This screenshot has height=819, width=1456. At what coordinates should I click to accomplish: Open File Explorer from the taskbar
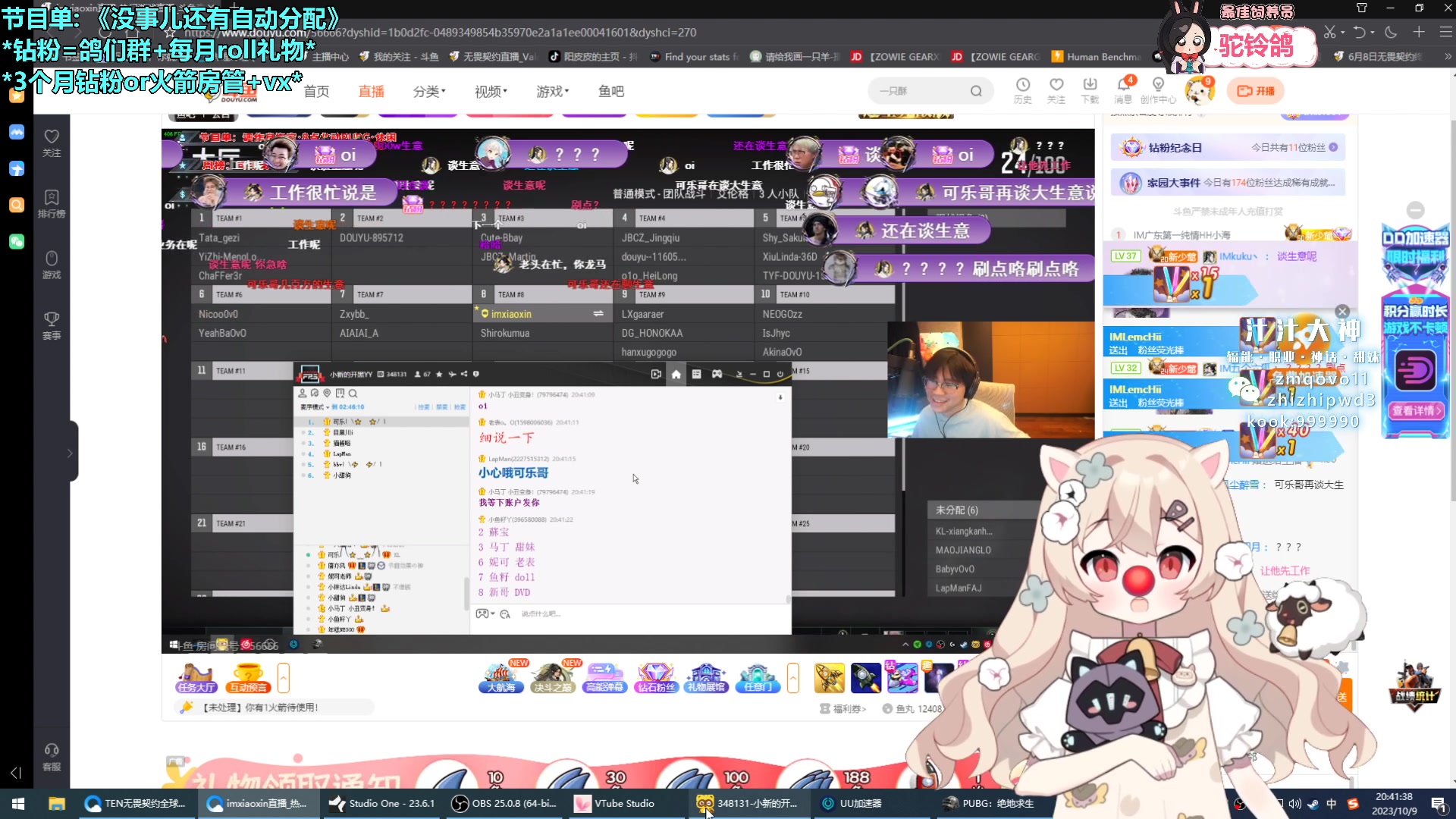point(57,803)
